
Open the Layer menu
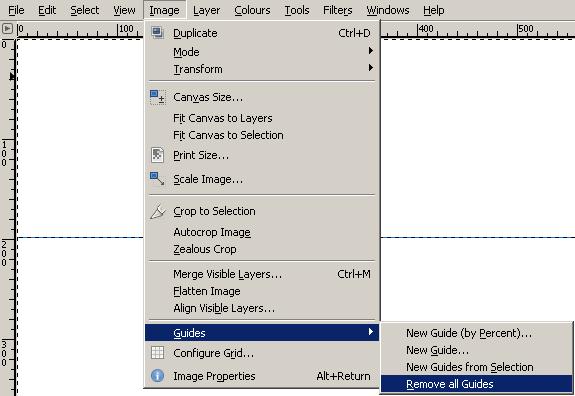coord(206,10)
